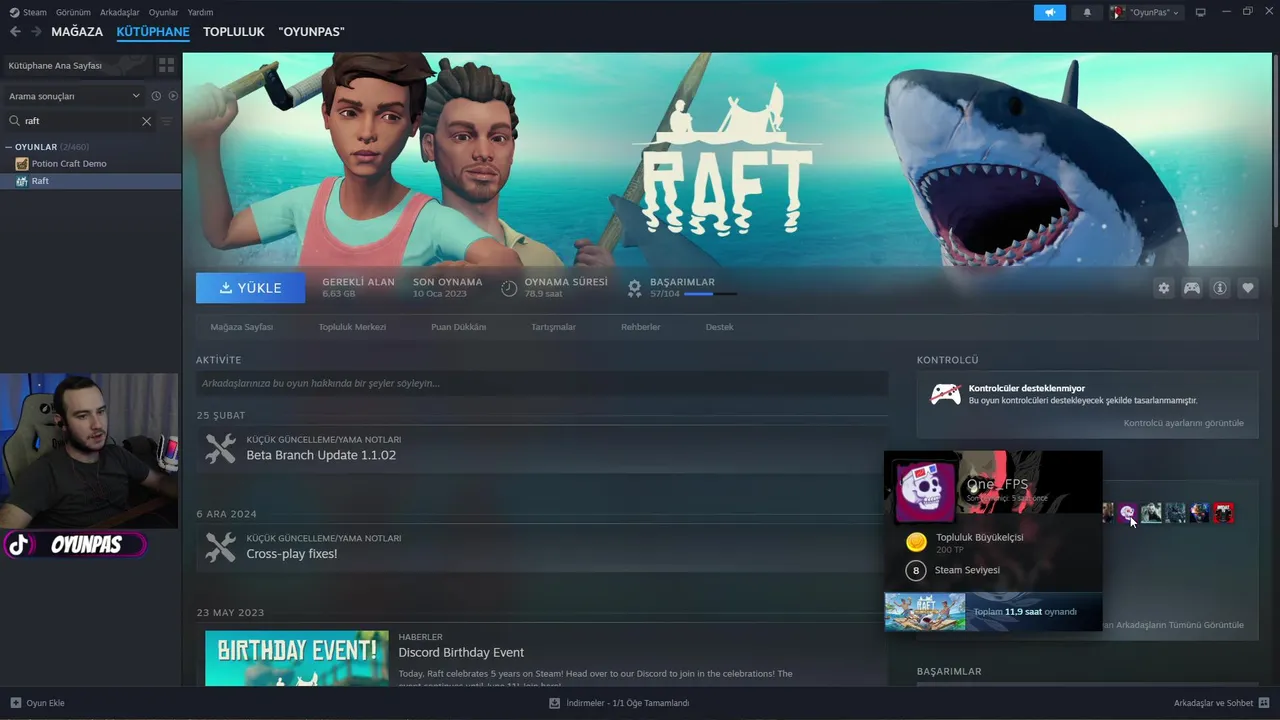
Task: Add Raft to favorites heart
Action: [1248, 288]
